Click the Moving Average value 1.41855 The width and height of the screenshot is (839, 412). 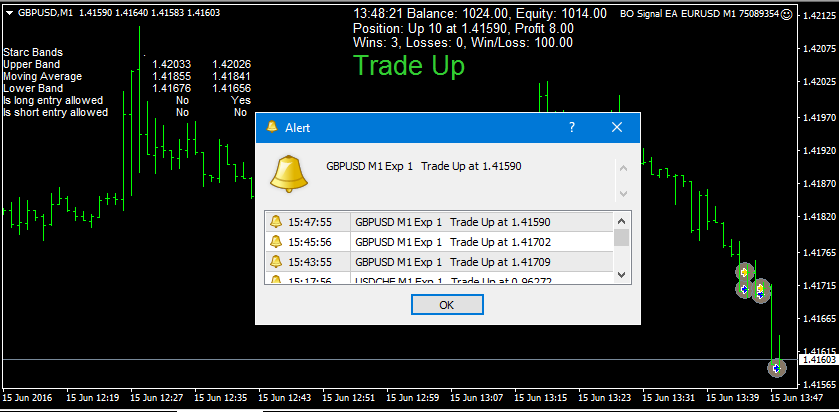pyautogui.click(x=171, y=77)
